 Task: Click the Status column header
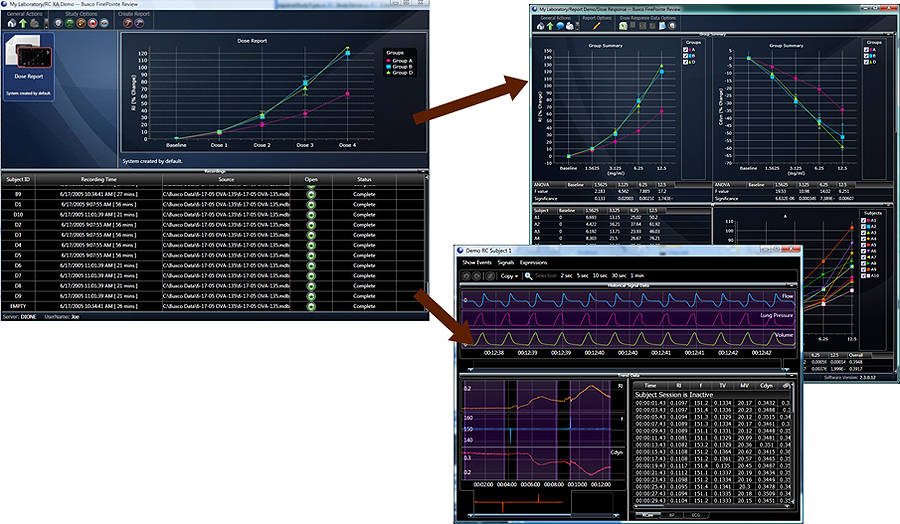click(x=364, y=179)
